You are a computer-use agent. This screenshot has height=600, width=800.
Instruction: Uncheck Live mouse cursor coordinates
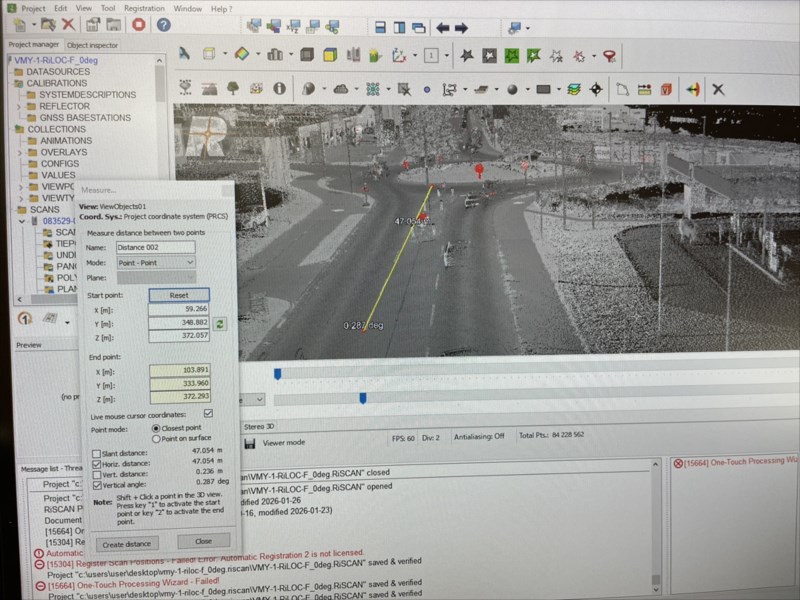pyautogui.click(x=208, y=413)
